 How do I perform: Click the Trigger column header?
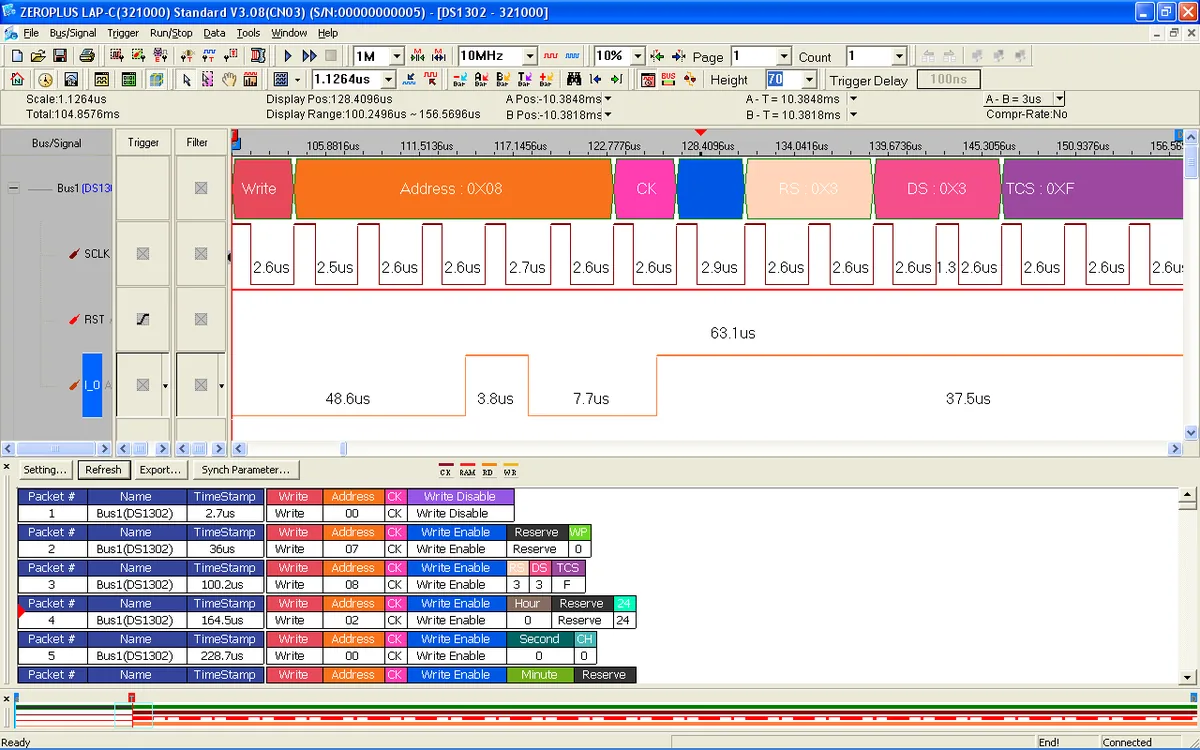click(143, 142)
